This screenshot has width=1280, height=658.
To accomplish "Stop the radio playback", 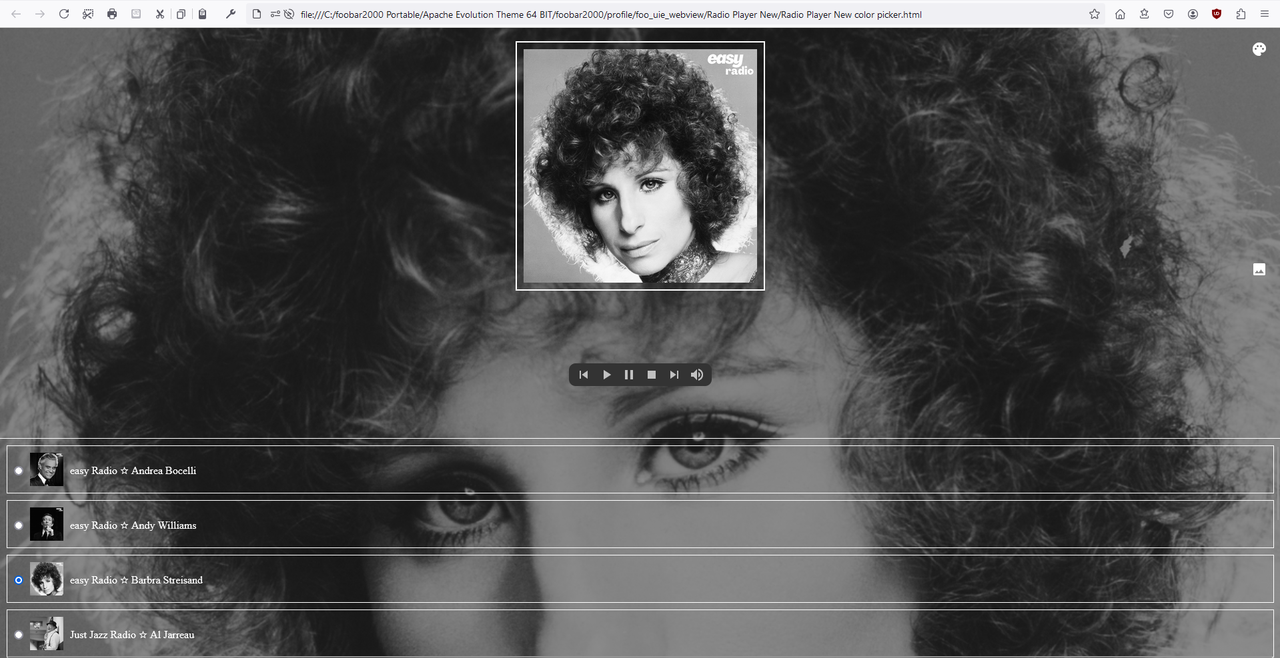I will [651, 375].
